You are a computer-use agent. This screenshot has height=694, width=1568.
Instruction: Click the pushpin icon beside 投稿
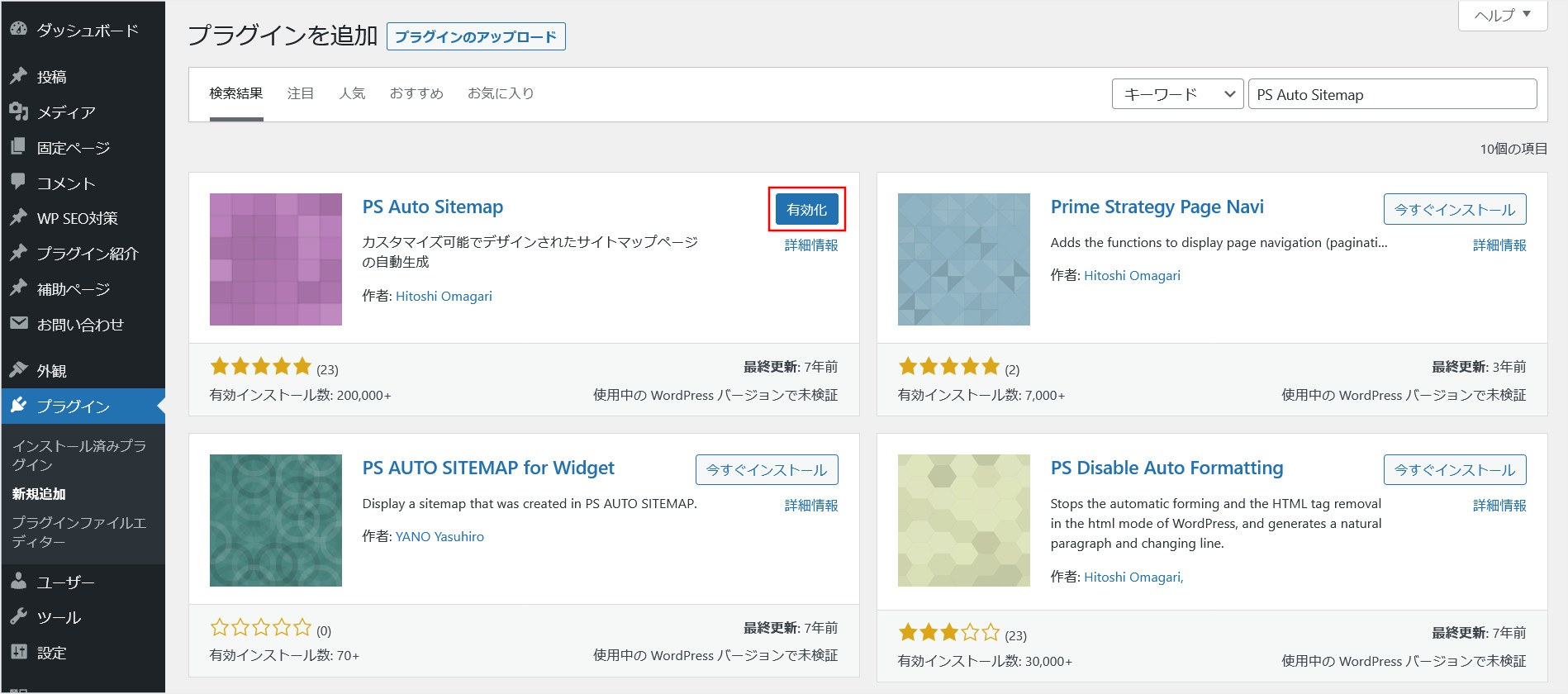coord(18,76)
